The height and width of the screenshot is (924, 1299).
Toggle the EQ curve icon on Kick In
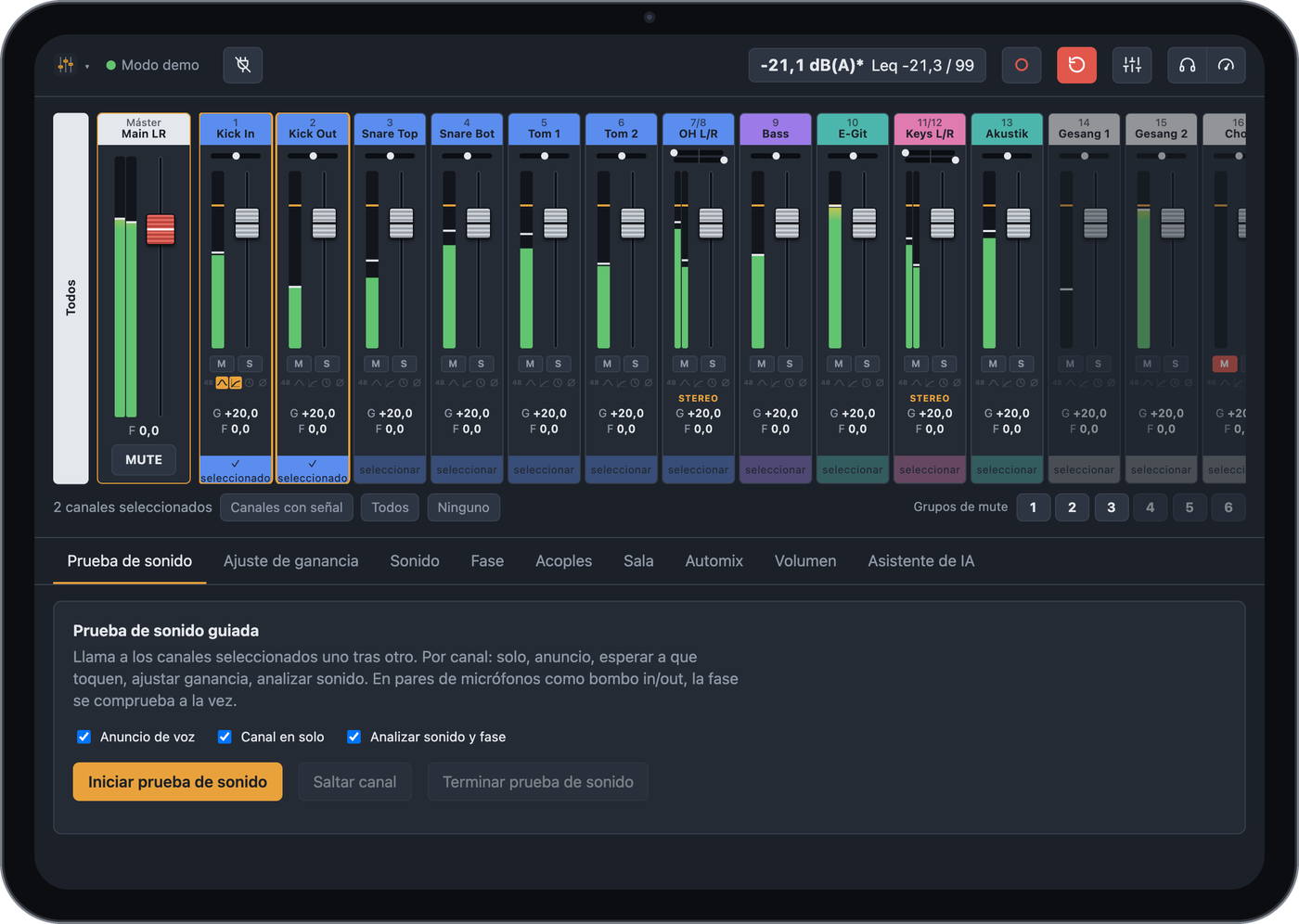222,383
